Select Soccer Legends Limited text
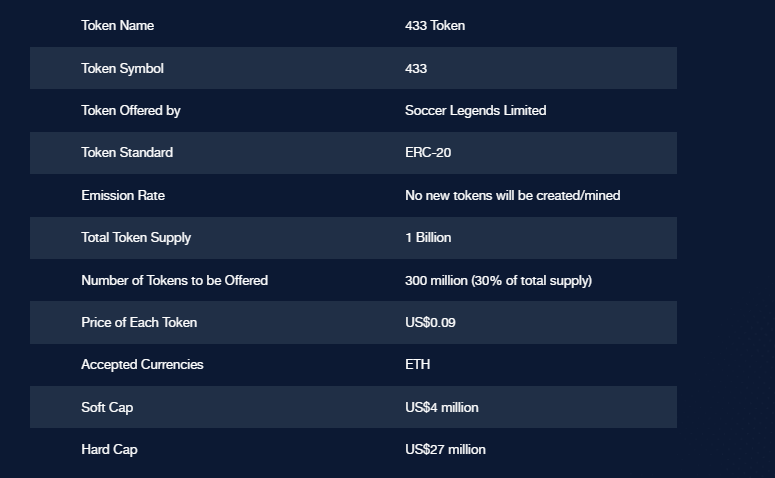The width and height of the screenshot is (775, 478). coord(475,111)
